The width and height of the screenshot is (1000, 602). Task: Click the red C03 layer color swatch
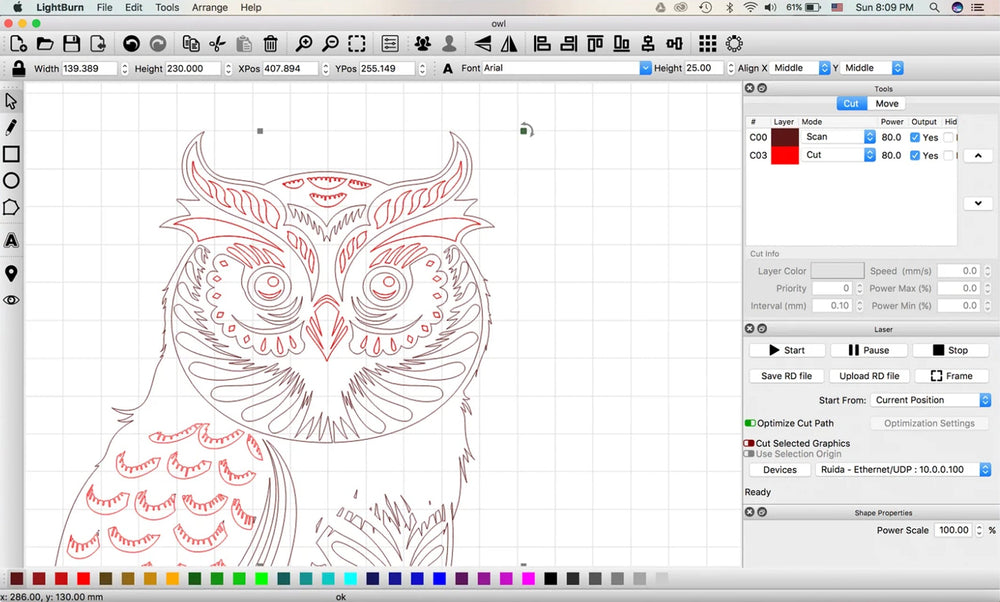785,155
